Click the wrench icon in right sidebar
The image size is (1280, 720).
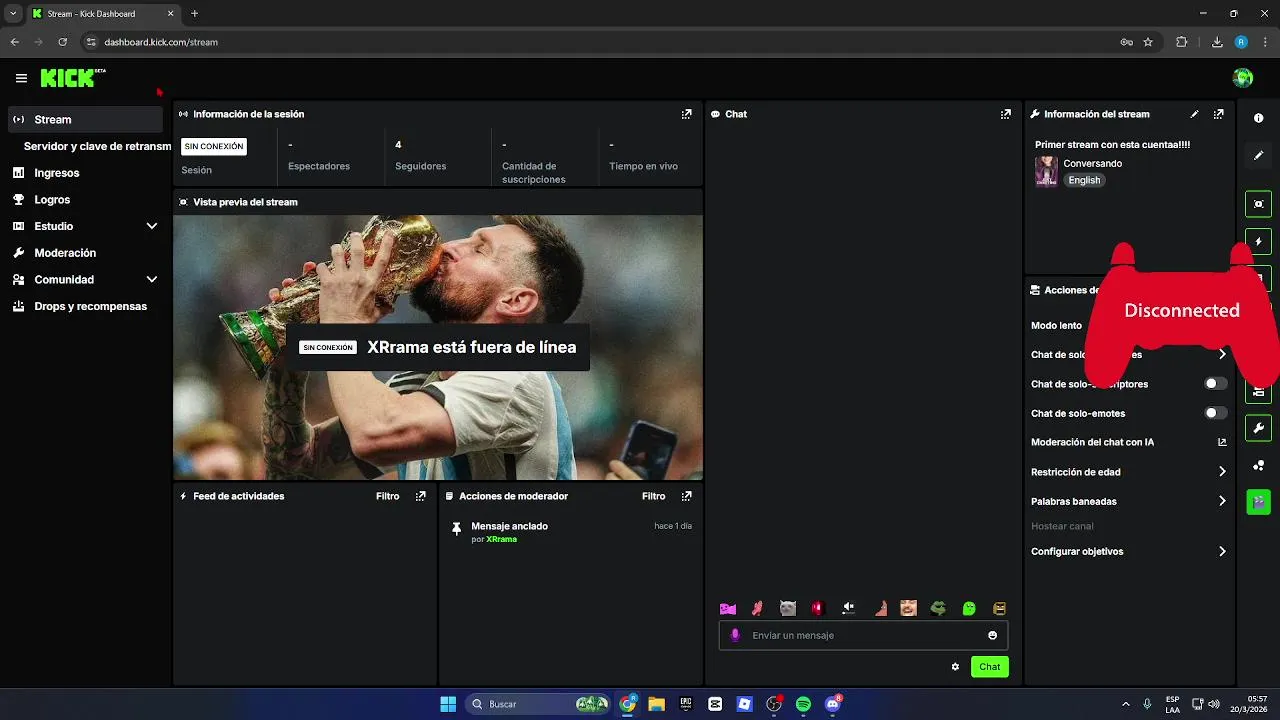(1258, 428)
